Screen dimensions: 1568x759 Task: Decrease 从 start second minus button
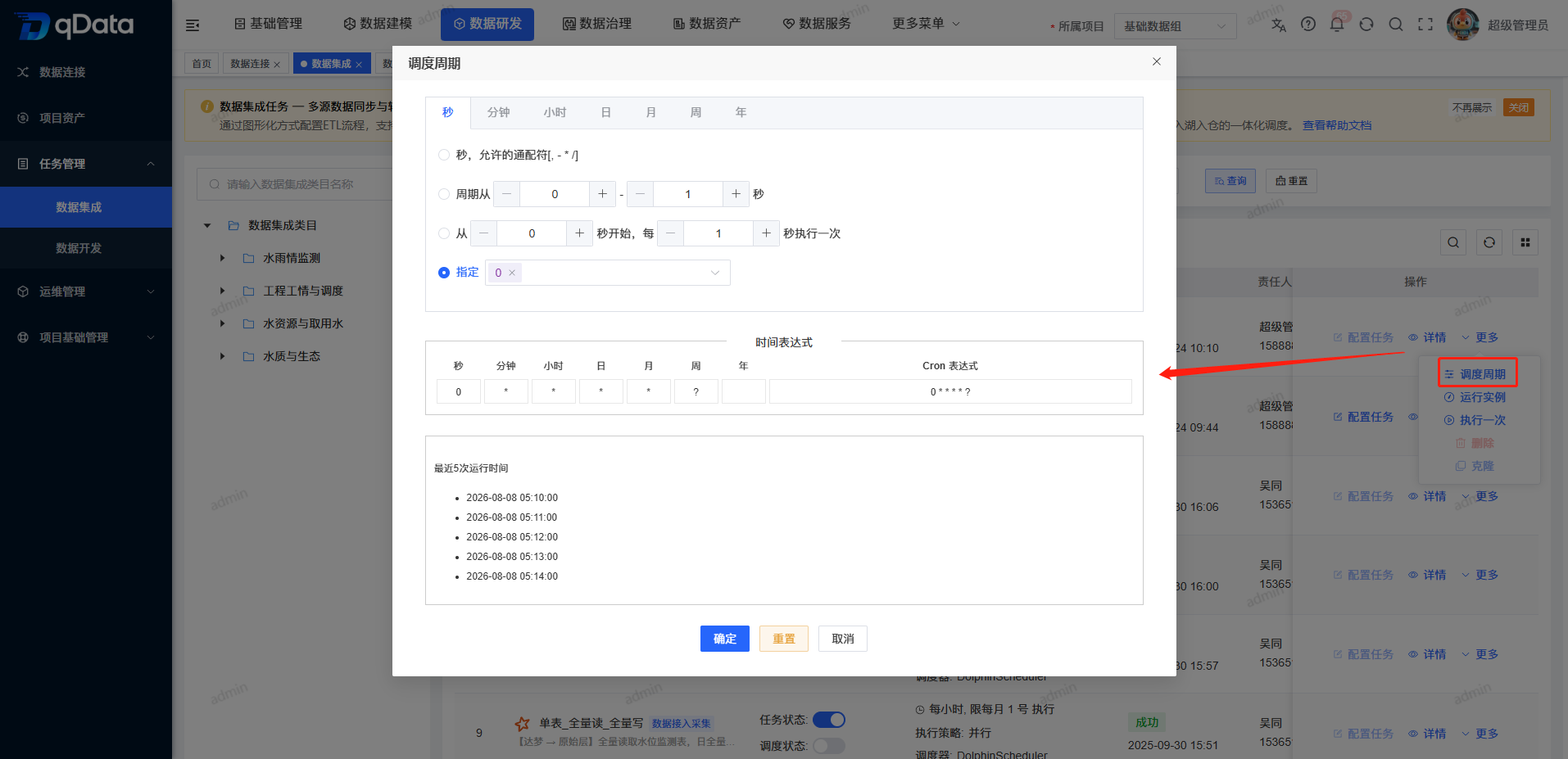pos(483,233)
